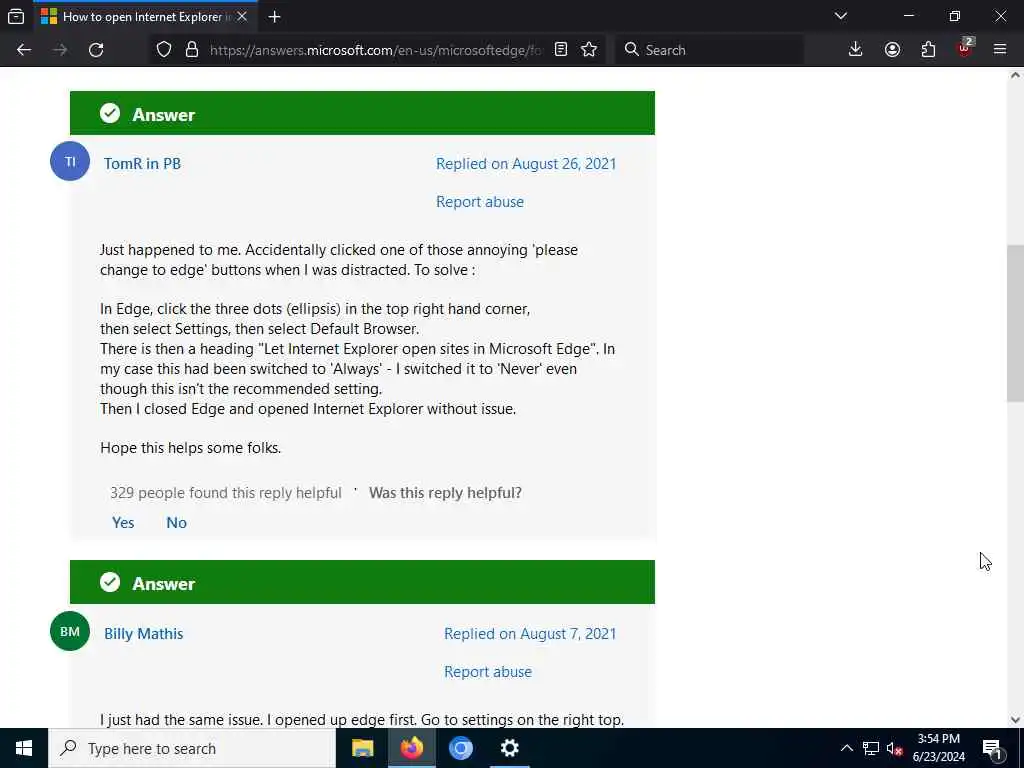1024x768 pixels.
Task: Report abuse on TomR's reply
Action: 480,202
